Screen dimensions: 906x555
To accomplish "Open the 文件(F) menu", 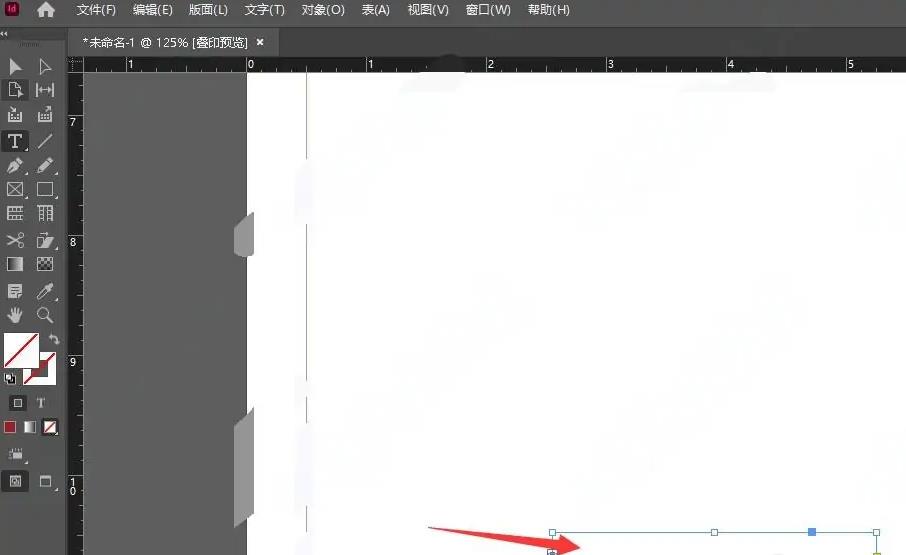I will pos(96,10).
